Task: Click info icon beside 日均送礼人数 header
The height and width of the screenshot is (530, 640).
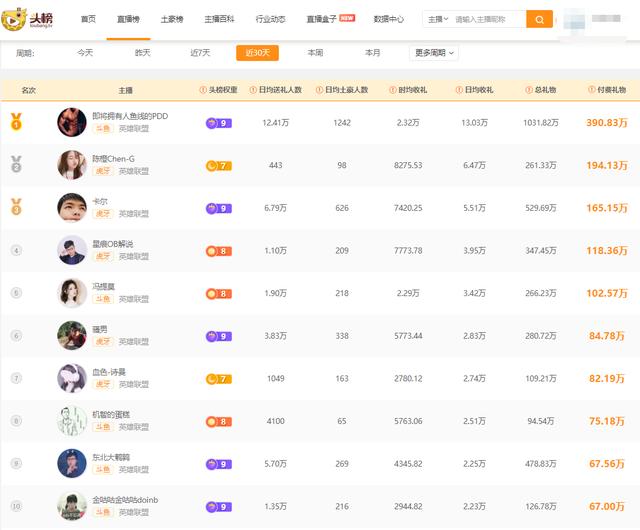Action: [253, 90]
